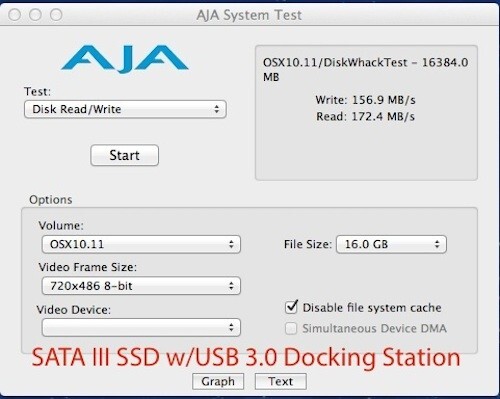Click the File Size: label

pyautogui.click(x=308, y=244)
